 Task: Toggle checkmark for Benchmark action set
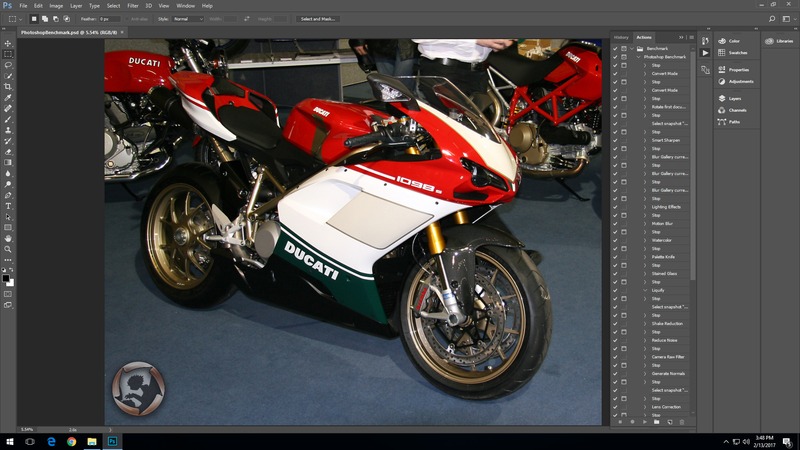(615, 48)
